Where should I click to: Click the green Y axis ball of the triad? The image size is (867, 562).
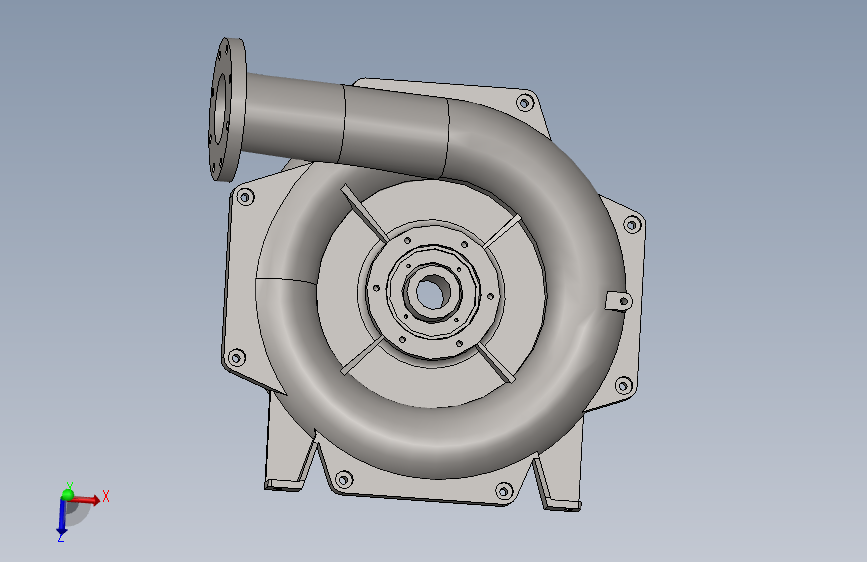click(67, 494)
